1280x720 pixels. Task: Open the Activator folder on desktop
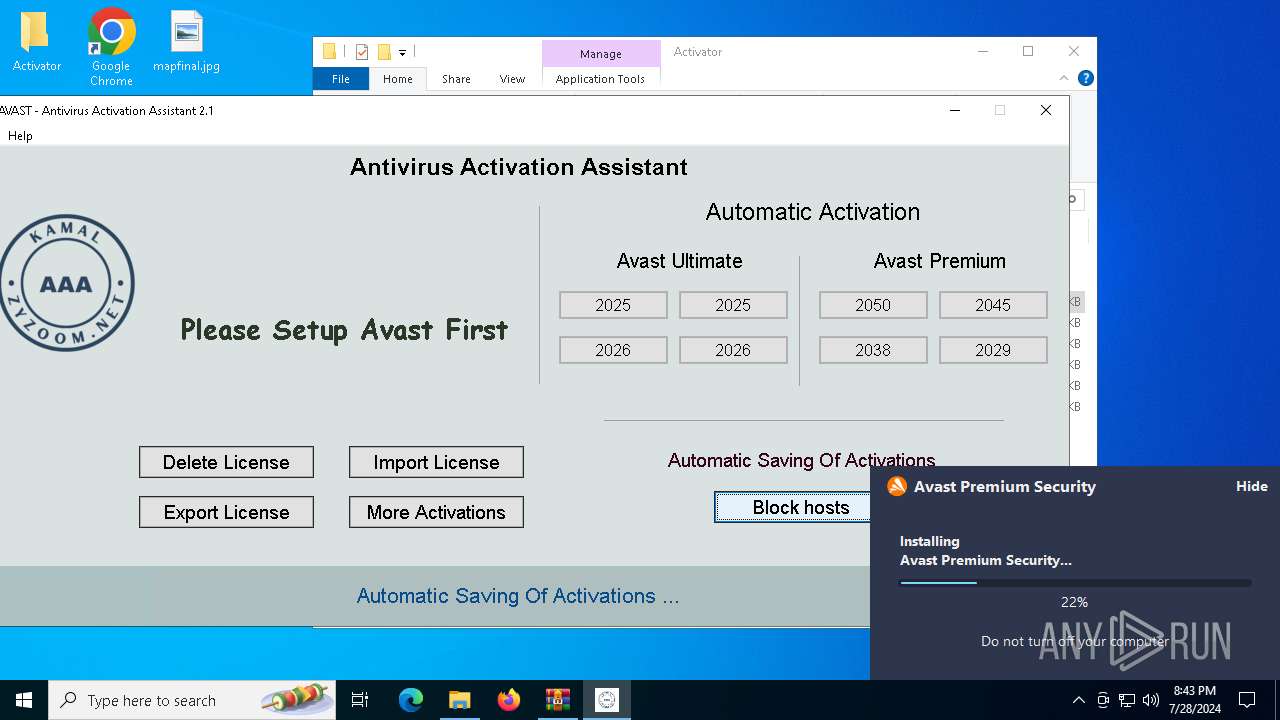click(36, 42)
